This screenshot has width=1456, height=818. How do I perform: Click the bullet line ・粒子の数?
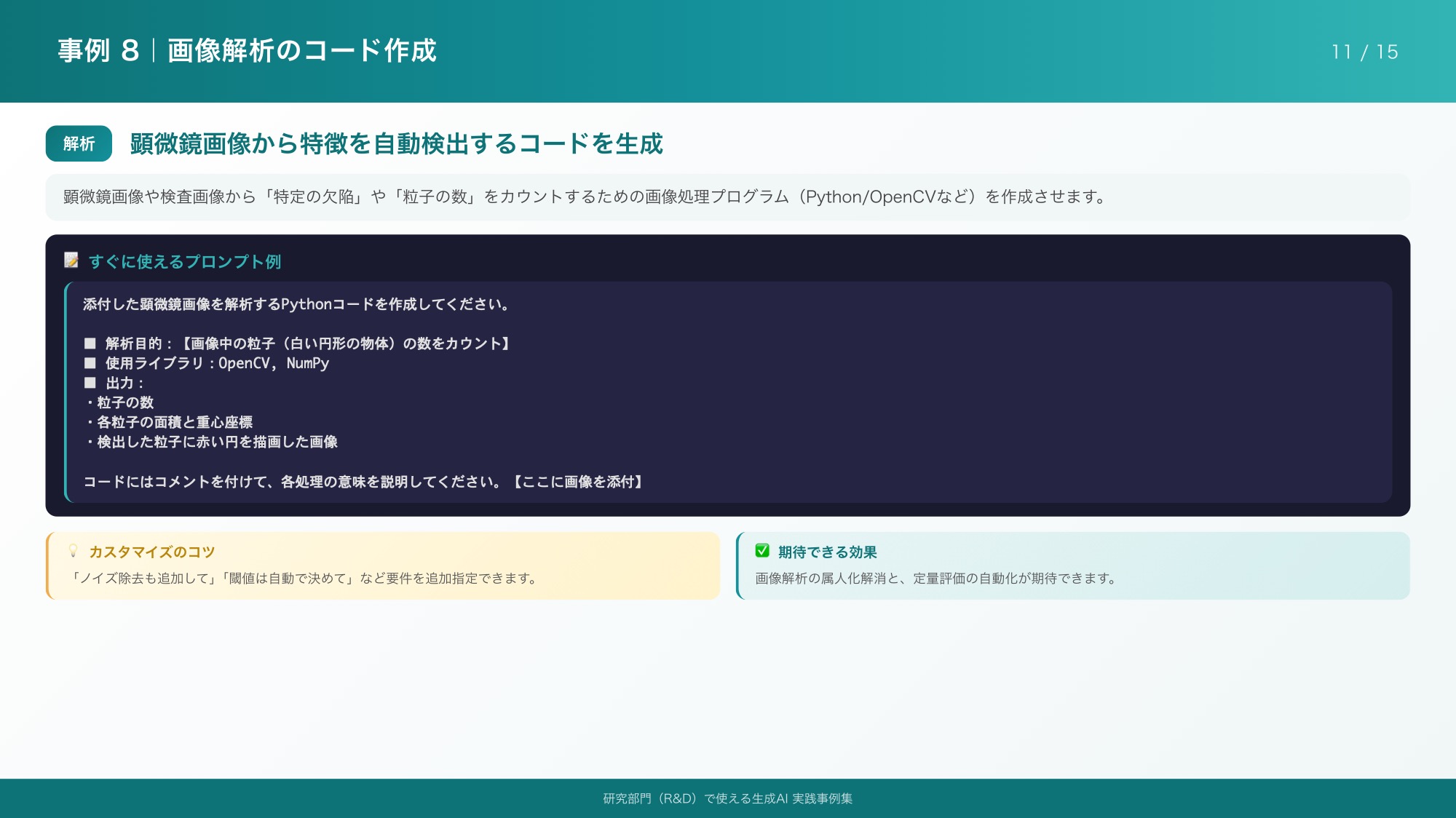click(119, 402)
